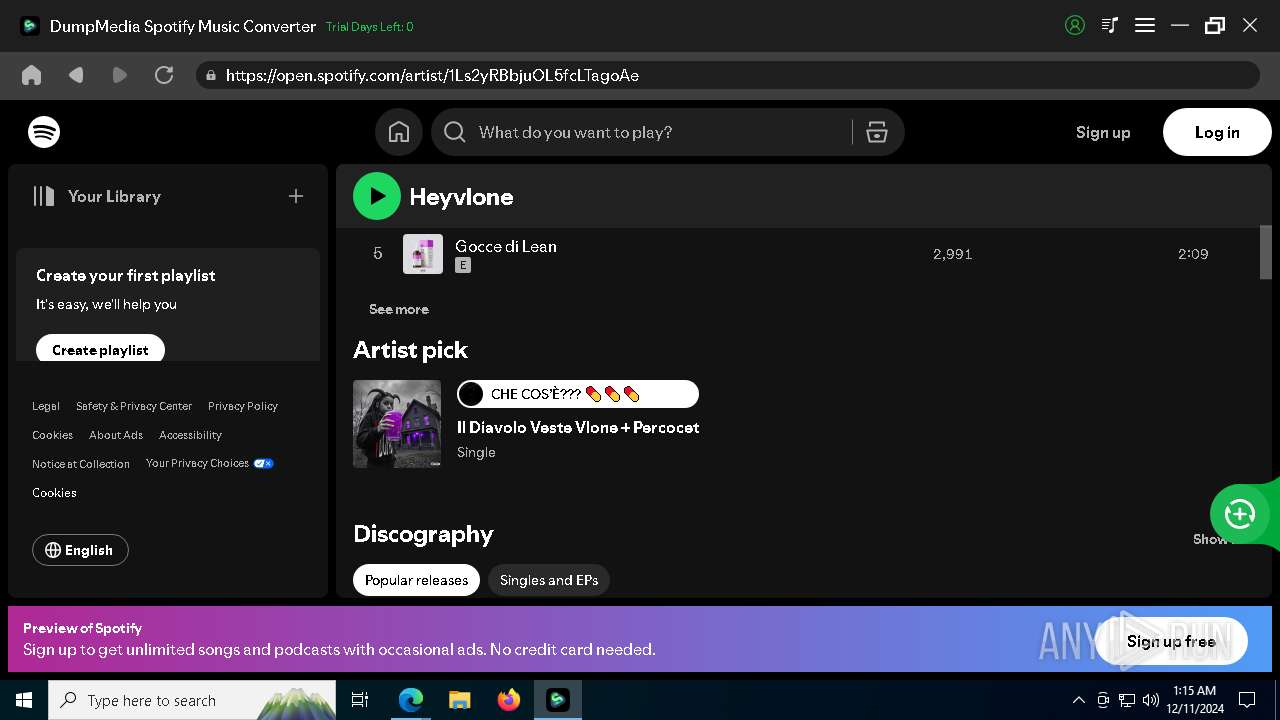
Task: Open Notice at Collection link
Action: tap(81, 464)
